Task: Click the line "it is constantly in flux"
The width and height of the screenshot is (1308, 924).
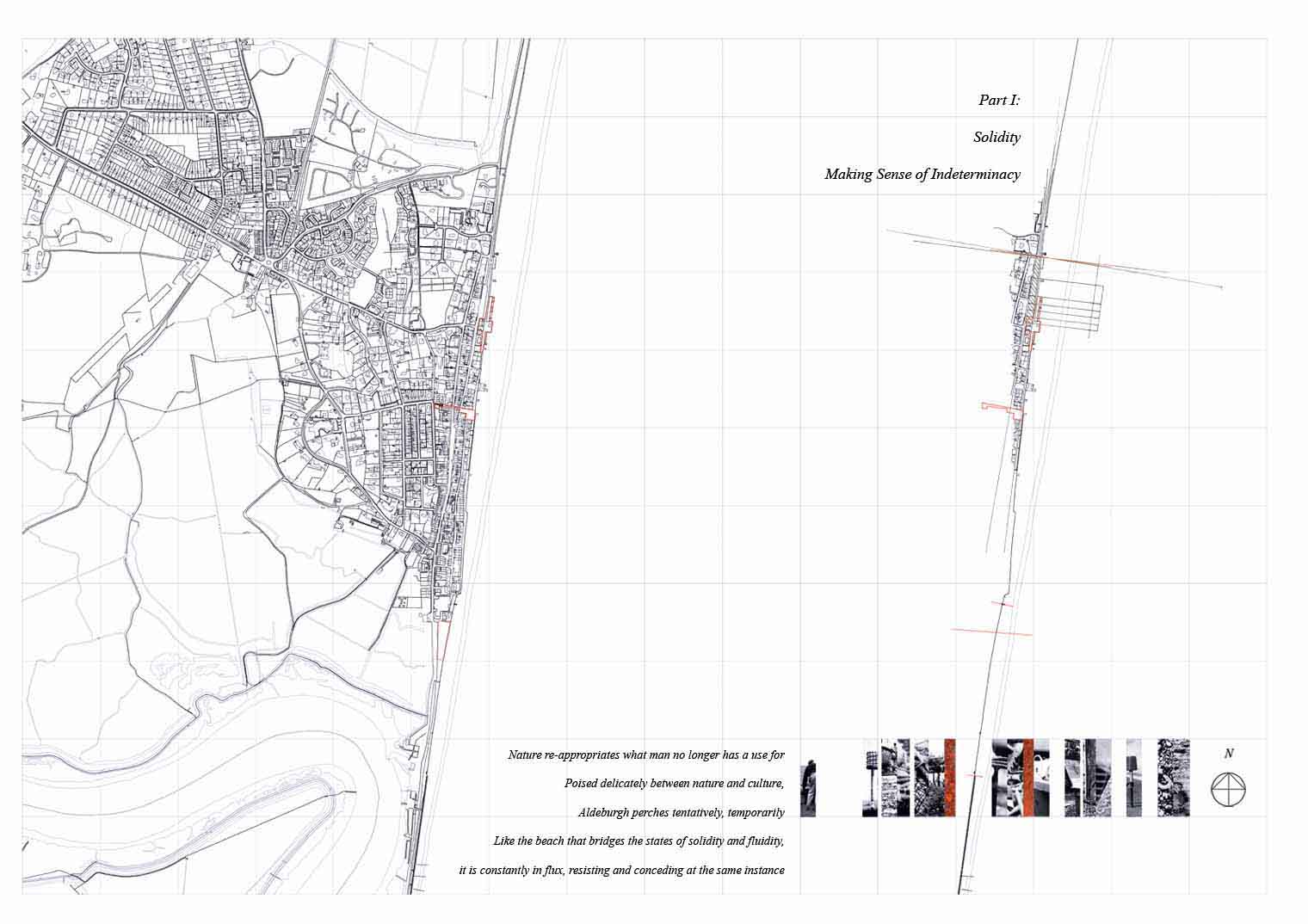Action: click(621, 870)
